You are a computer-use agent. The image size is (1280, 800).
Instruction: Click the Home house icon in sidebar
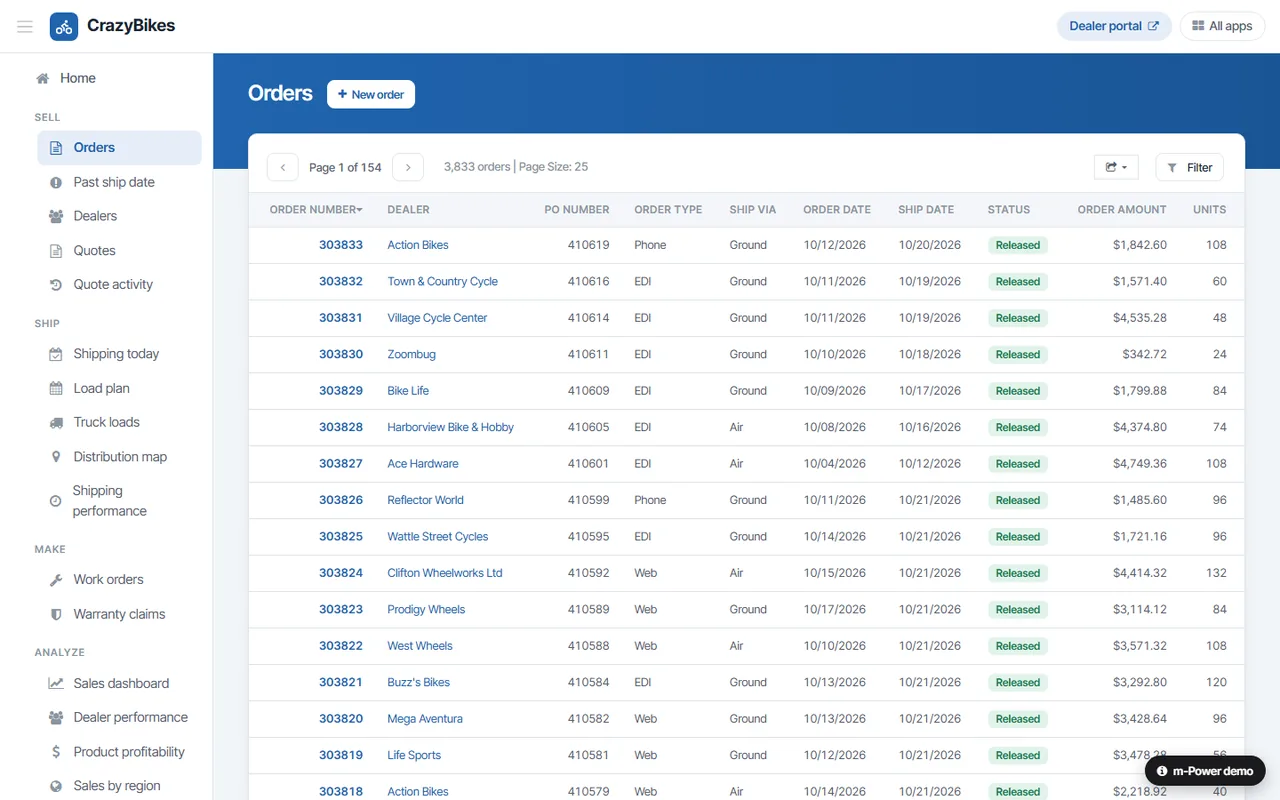tap(43, 78)
